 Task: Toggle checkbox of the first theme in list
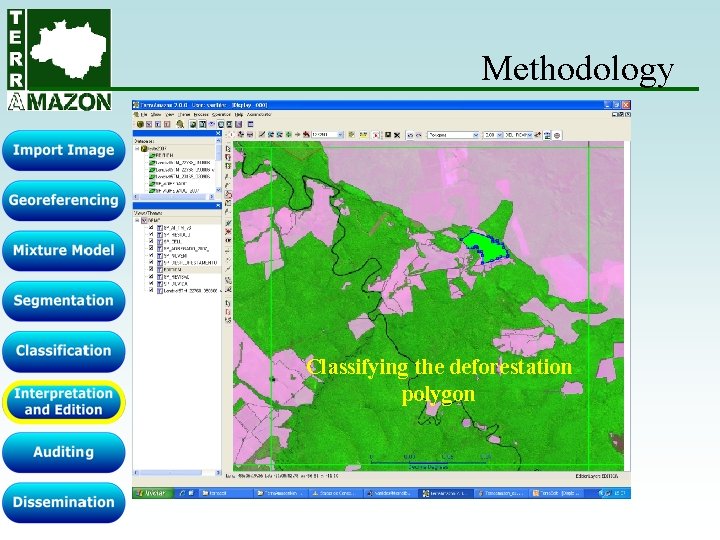[x=151, y=227]
